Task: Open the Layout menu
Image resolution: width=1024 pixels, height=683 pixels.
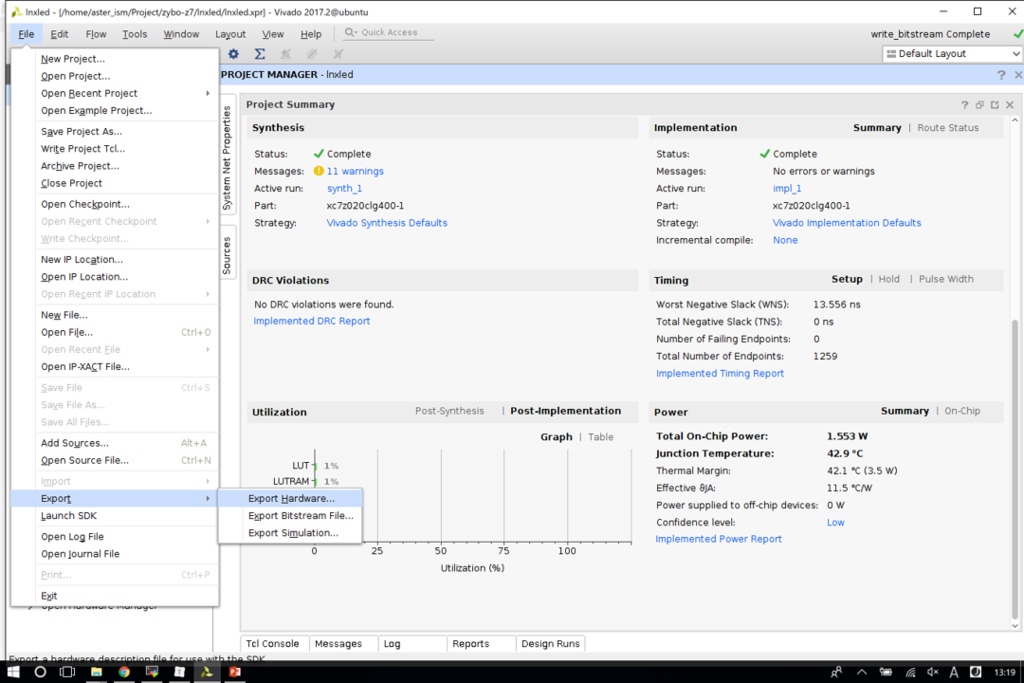Action: pyautogui.click(x=231, y=34)
